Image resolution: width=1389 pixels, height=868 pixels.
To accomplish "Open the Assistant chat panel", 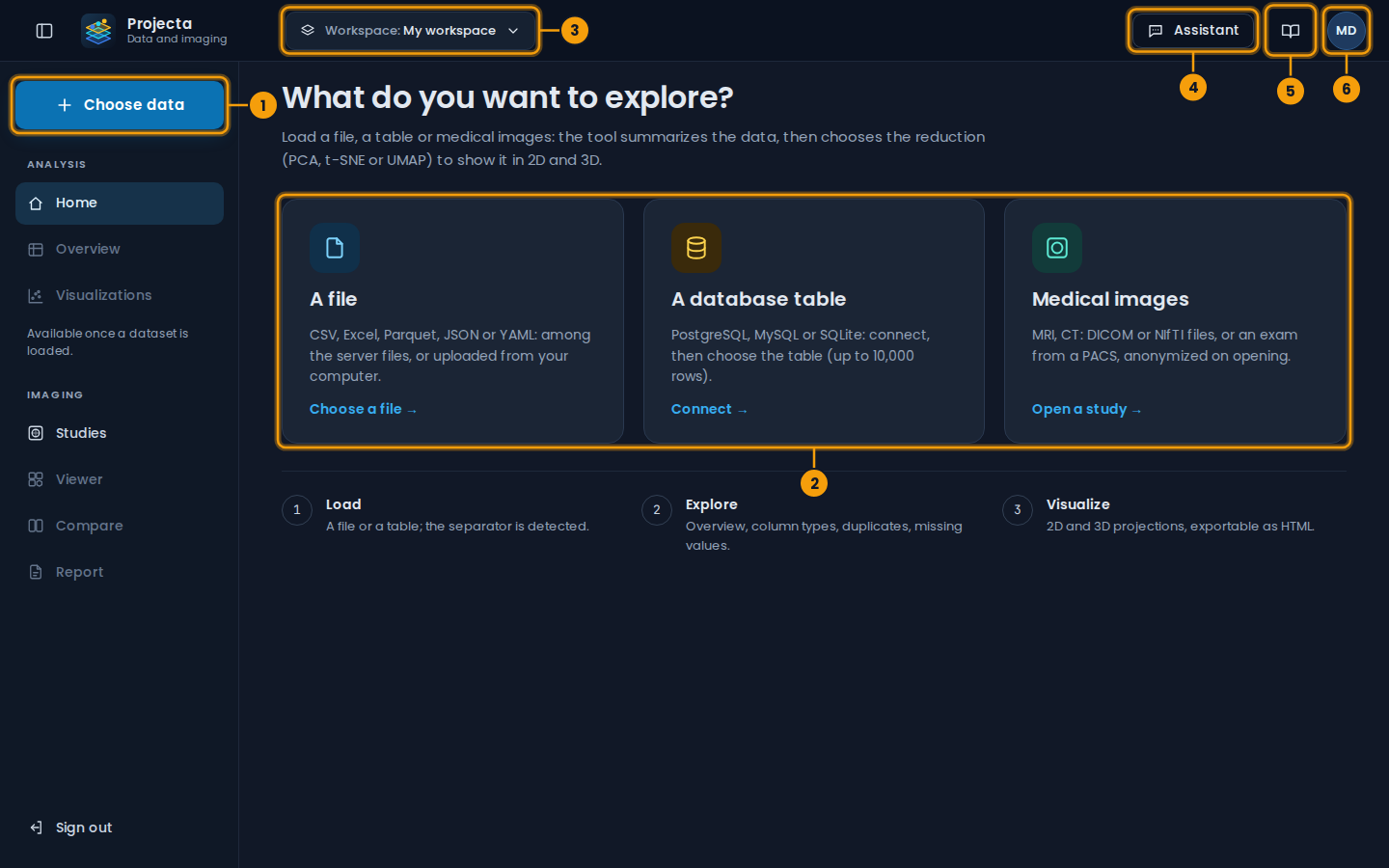I will point(1193,31).
